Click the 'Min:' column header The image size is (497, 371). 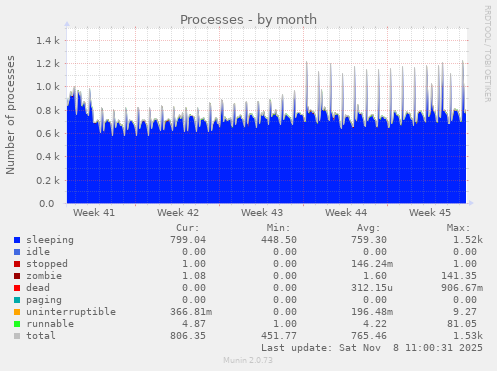pyautogui.click(x=278, y=228)
